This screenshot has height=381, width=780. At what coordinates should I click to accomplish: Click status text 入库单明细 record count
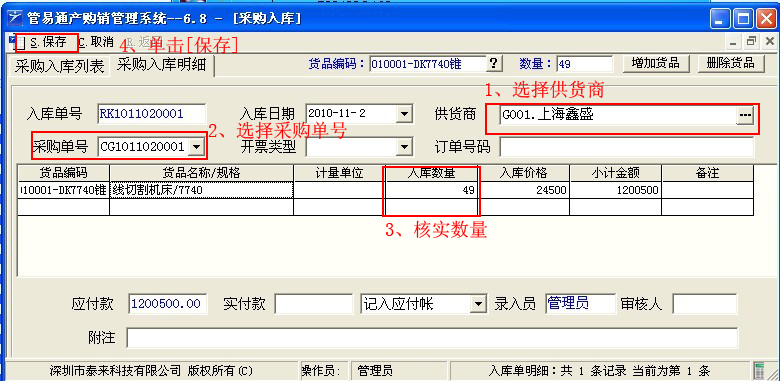click(x=599, y=371)
